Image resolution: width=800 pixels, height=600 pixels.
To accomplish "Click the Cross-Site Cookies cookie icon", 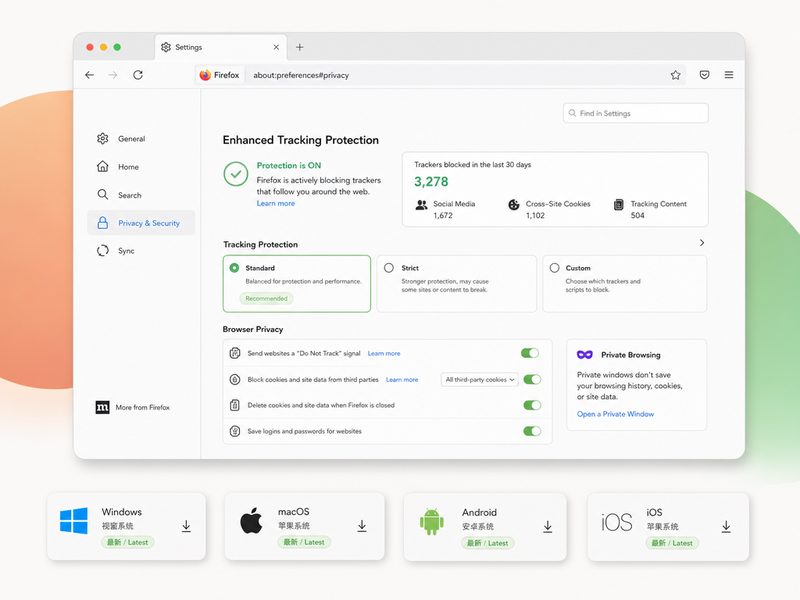I will coord(514,205).
